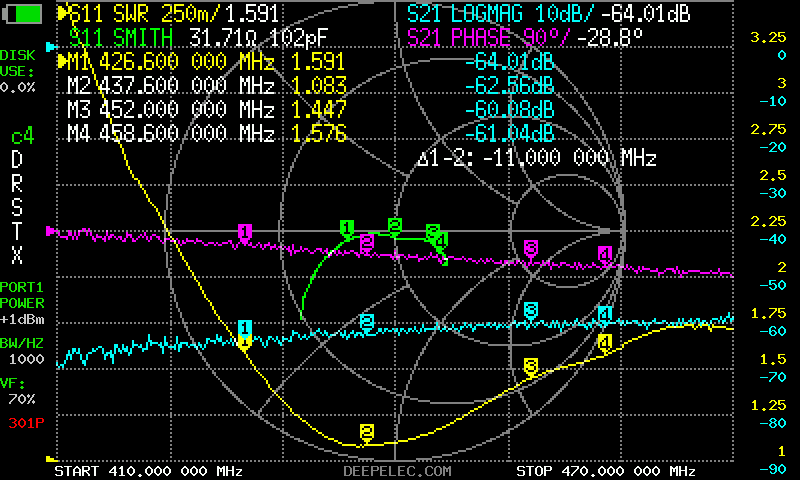Image resolution: width=800 pixels, height=480 pixels.
Task: Click the c4 calibration slot label
Action: tap(22, 137)
